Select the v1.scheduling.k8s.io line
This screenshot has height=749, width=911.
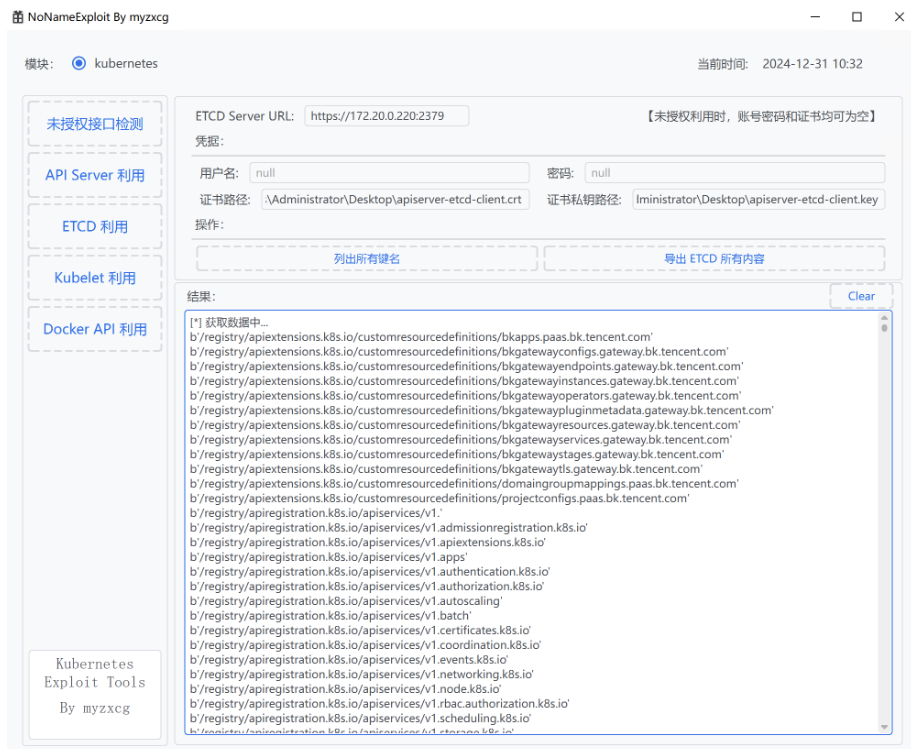click(360, 718)
